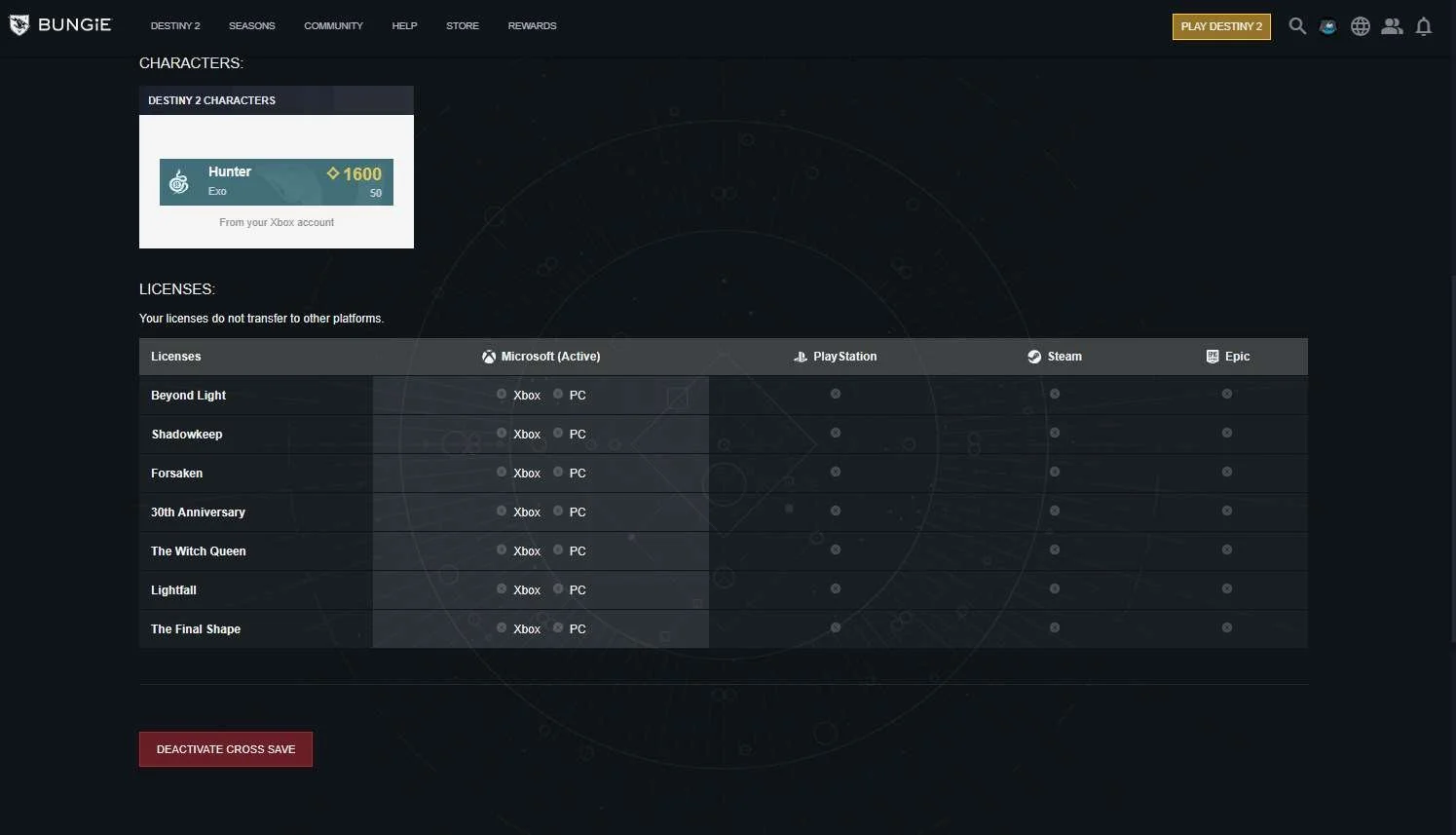This screenshot has height=835, width=1456.
Task: Open the search magnifier icon
Action: click(1297, 26)
